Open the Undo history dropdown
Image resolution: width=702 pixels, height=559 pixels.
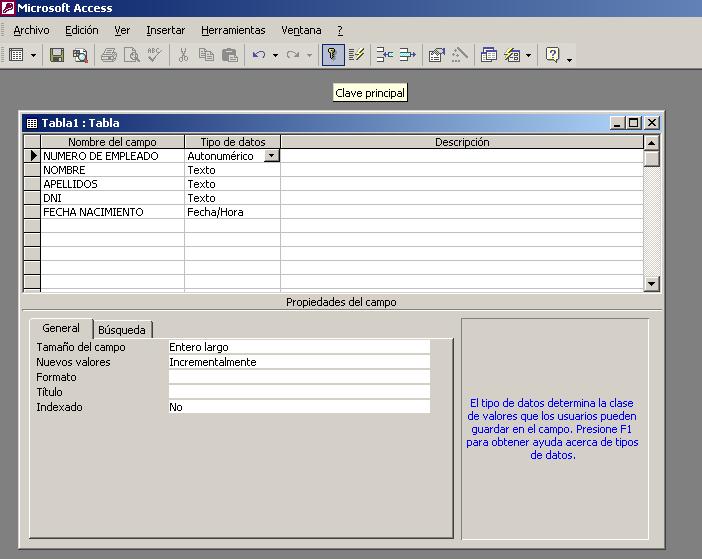point(275,55)
